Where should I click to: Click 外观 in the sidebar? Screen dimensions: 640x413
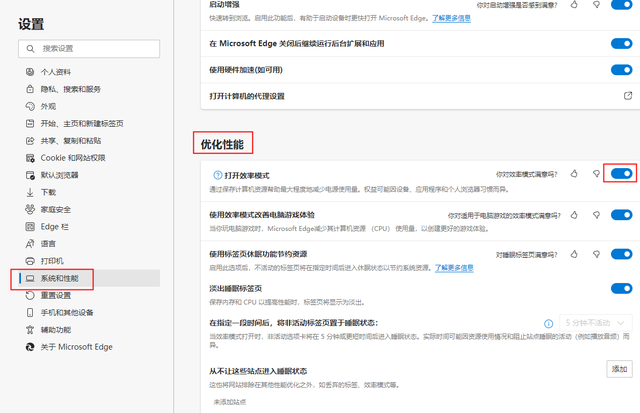coord(48,106)
